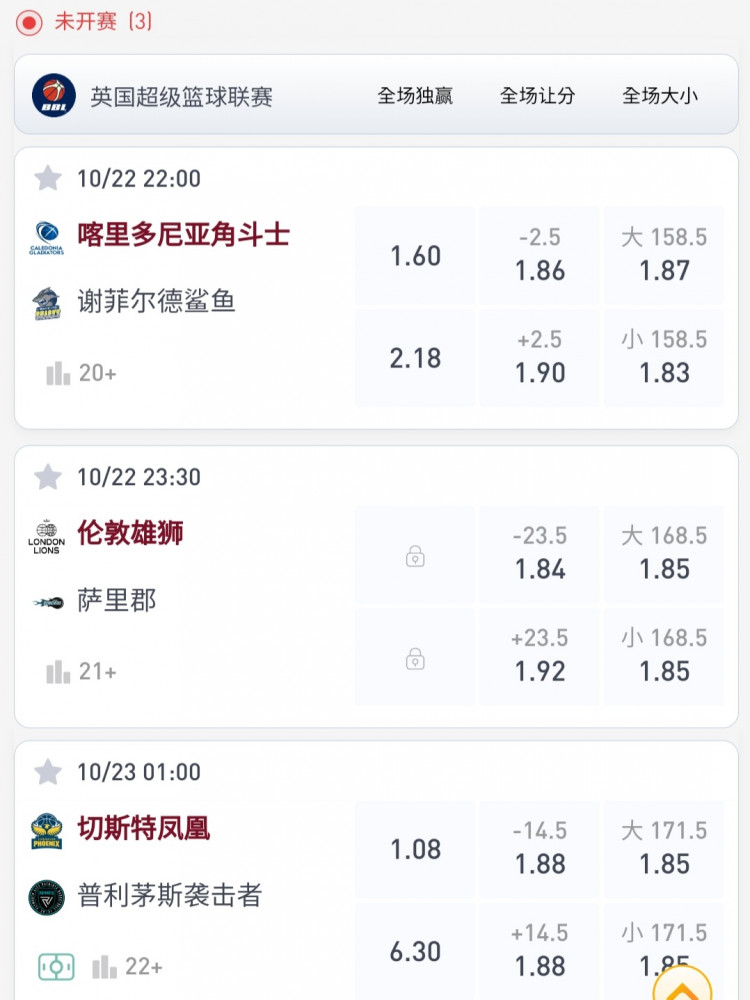This screenshot has width=750, height=1000.
Task: Tap the Caledonia Gladiators team logo
Action: (47, 238)
